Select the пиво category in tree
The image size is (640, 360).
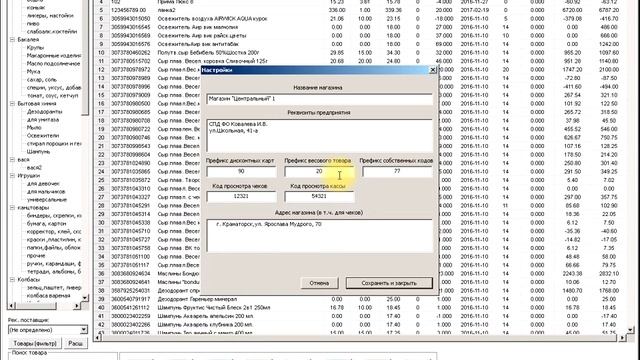point(33,24)
